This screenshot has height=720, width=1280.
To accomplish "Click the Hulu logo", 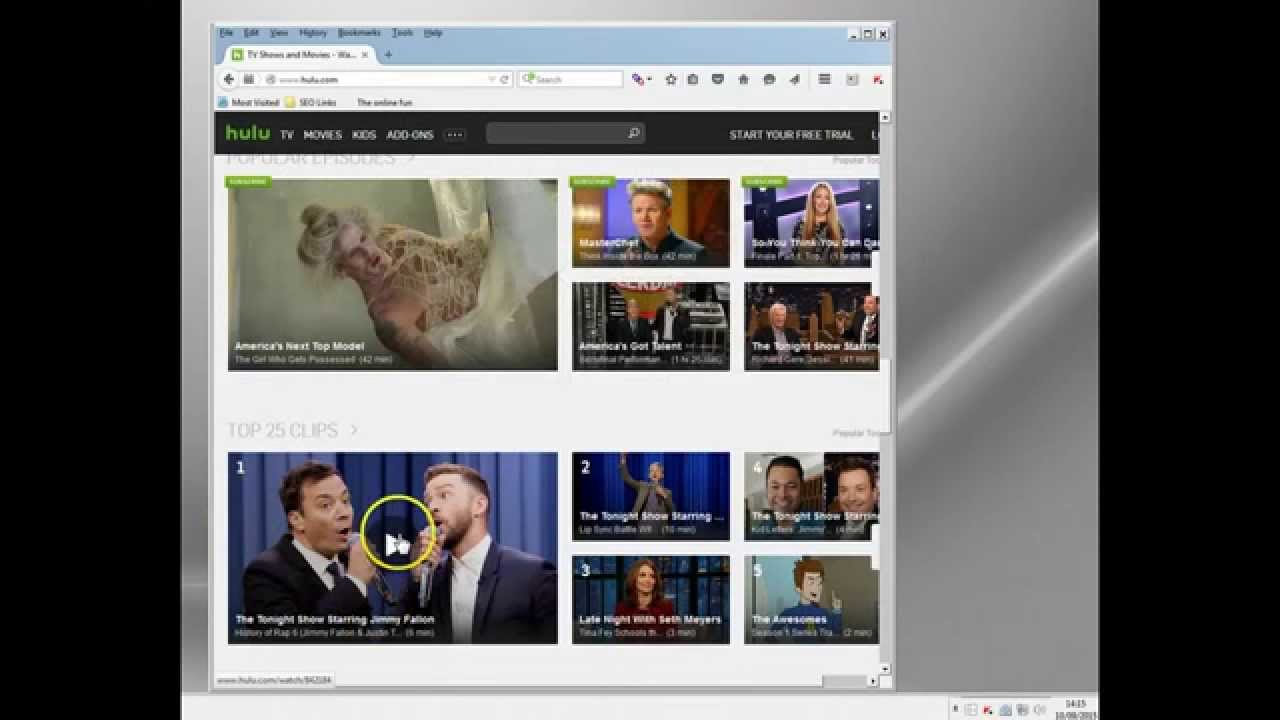I will (247, 132).
